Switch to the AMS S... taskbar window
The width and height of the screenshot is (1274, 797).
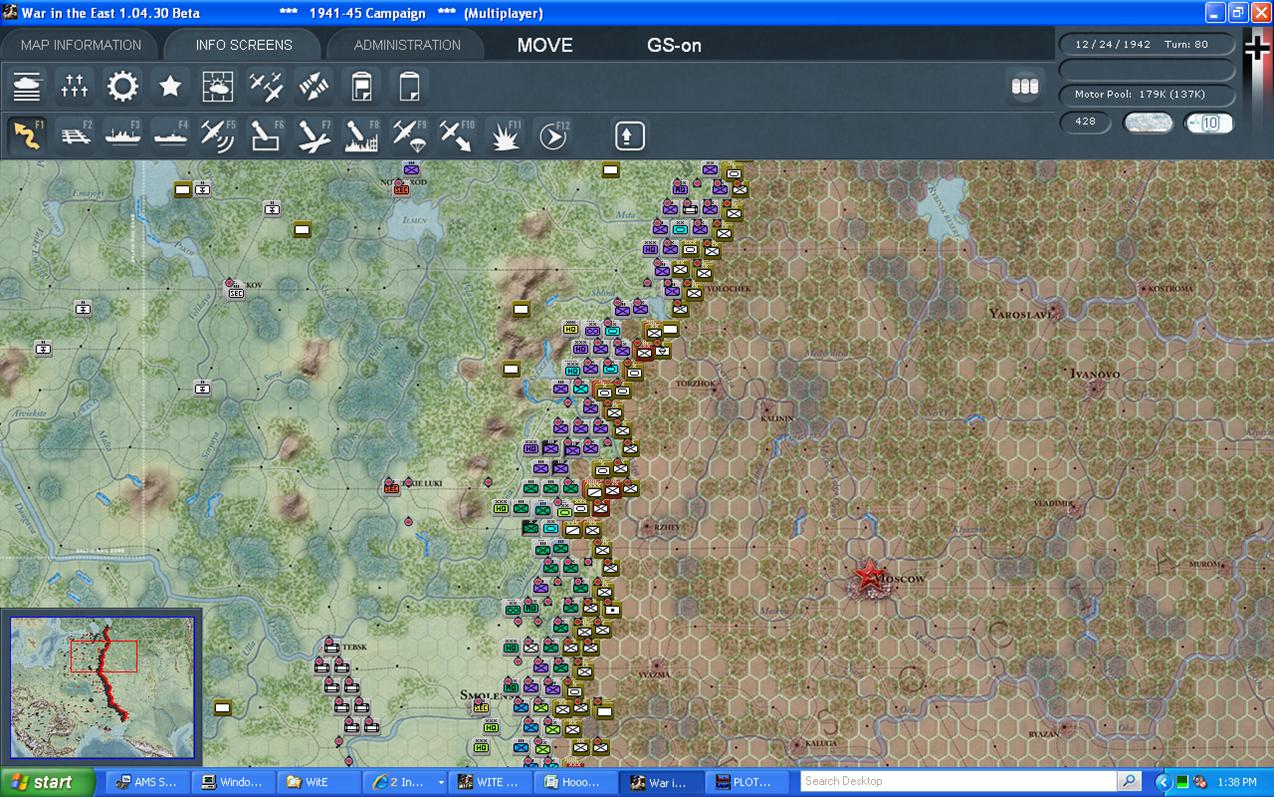click(148, 782)
